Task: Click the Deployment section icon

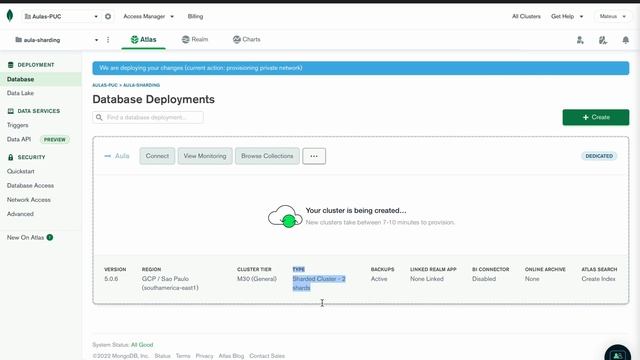Action: [11, 65]
